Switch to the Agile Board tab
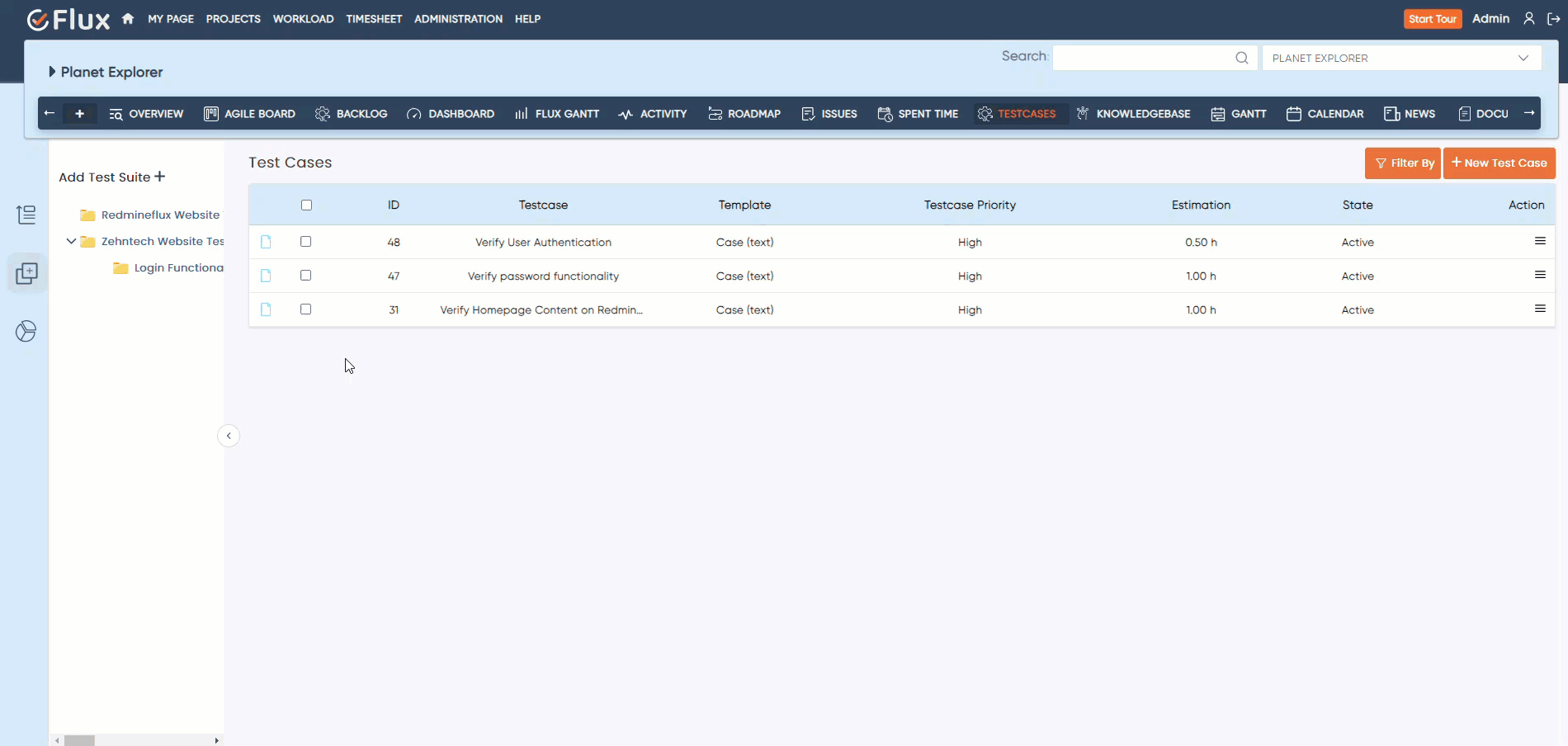The image size is (1568, 746). tap(249, 114)
